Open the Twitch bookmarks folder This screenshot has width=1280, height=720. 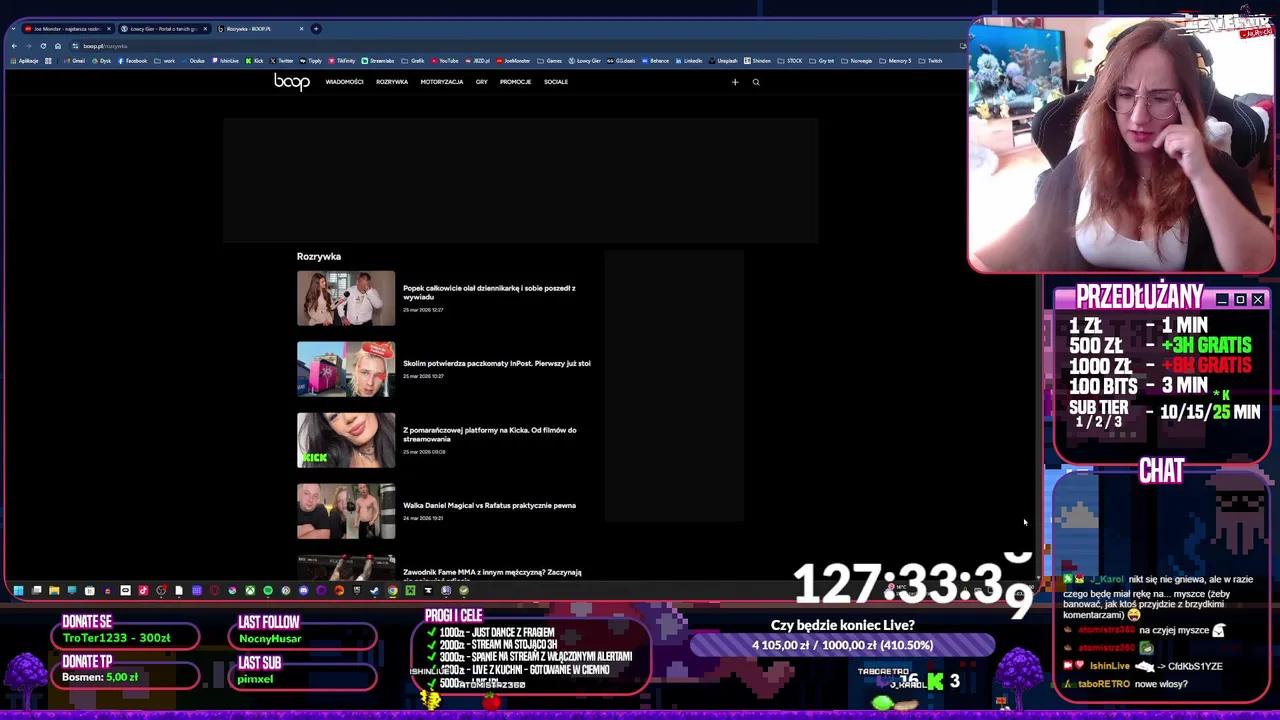931,61
